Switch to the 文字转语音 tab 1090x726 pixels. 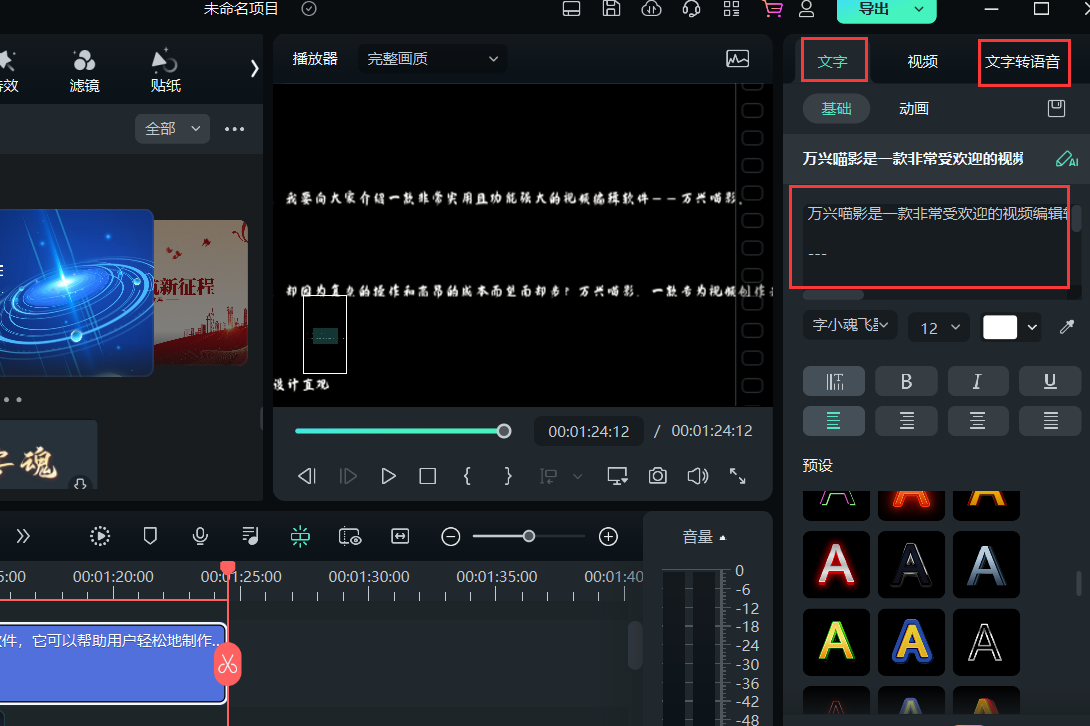click(x=1022, y=61)
